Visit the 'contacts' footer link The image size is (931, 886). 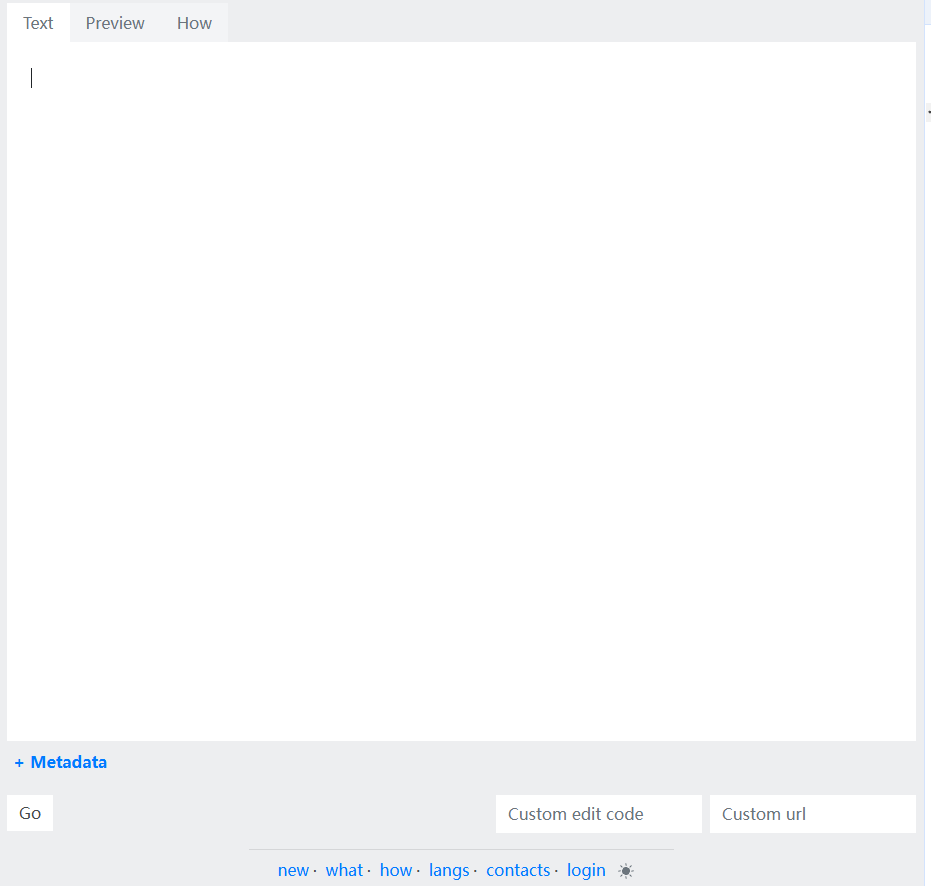point(518,870)
